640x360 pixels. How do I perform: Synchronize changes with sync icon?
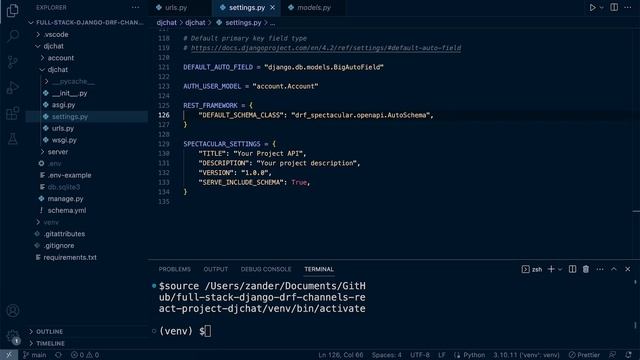tap(58, 355)
